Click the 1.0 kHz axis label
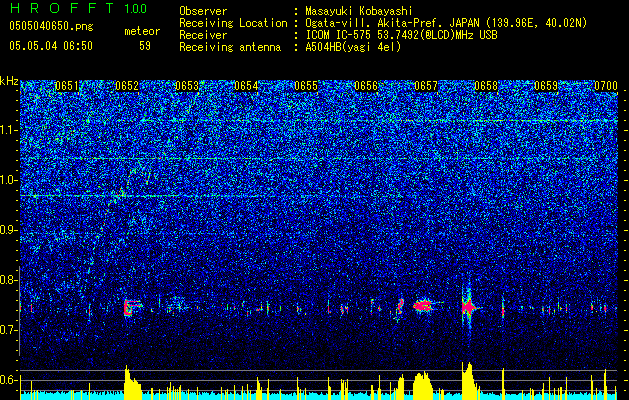The width and height of the screenshot is (629, 400). point(9,180)
